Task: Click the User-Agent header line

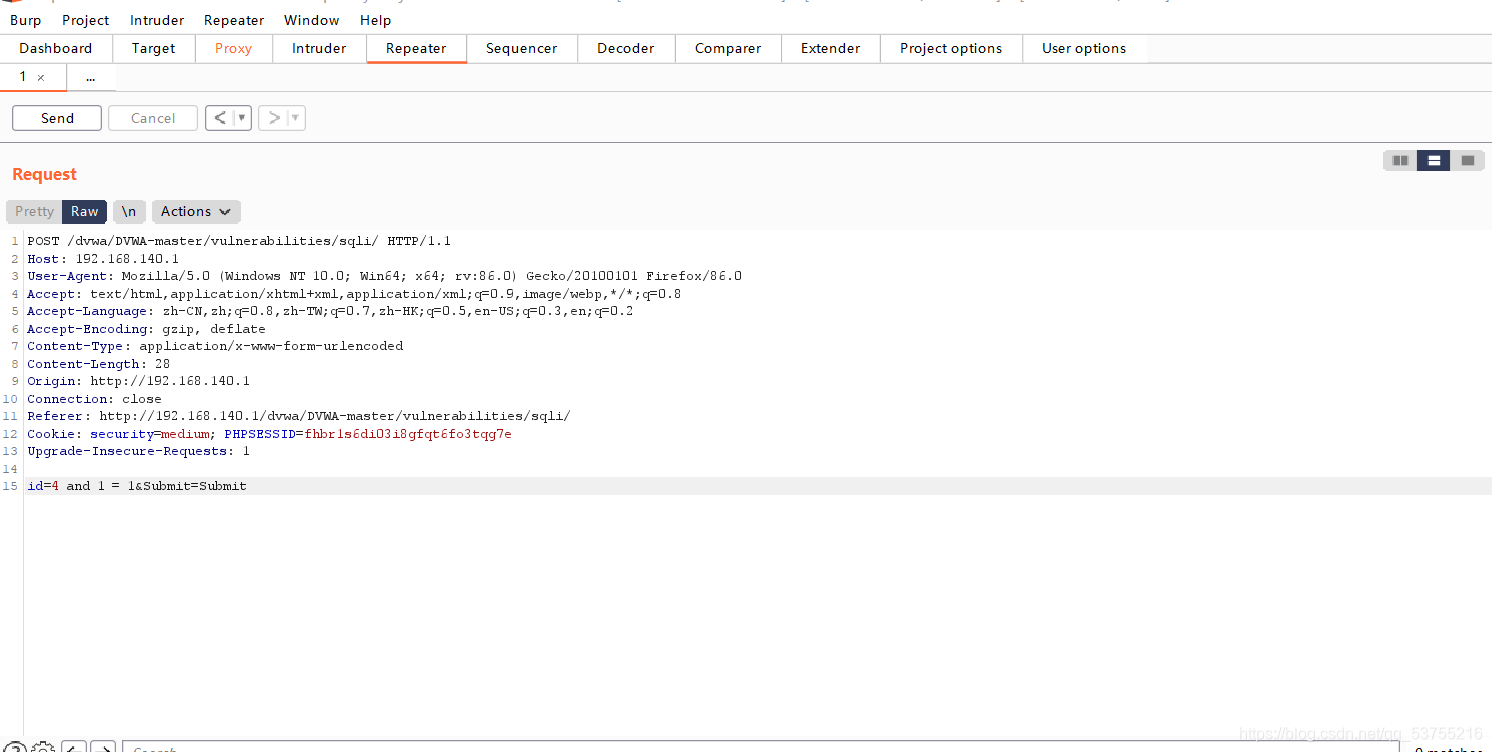Action: (384, 276)
